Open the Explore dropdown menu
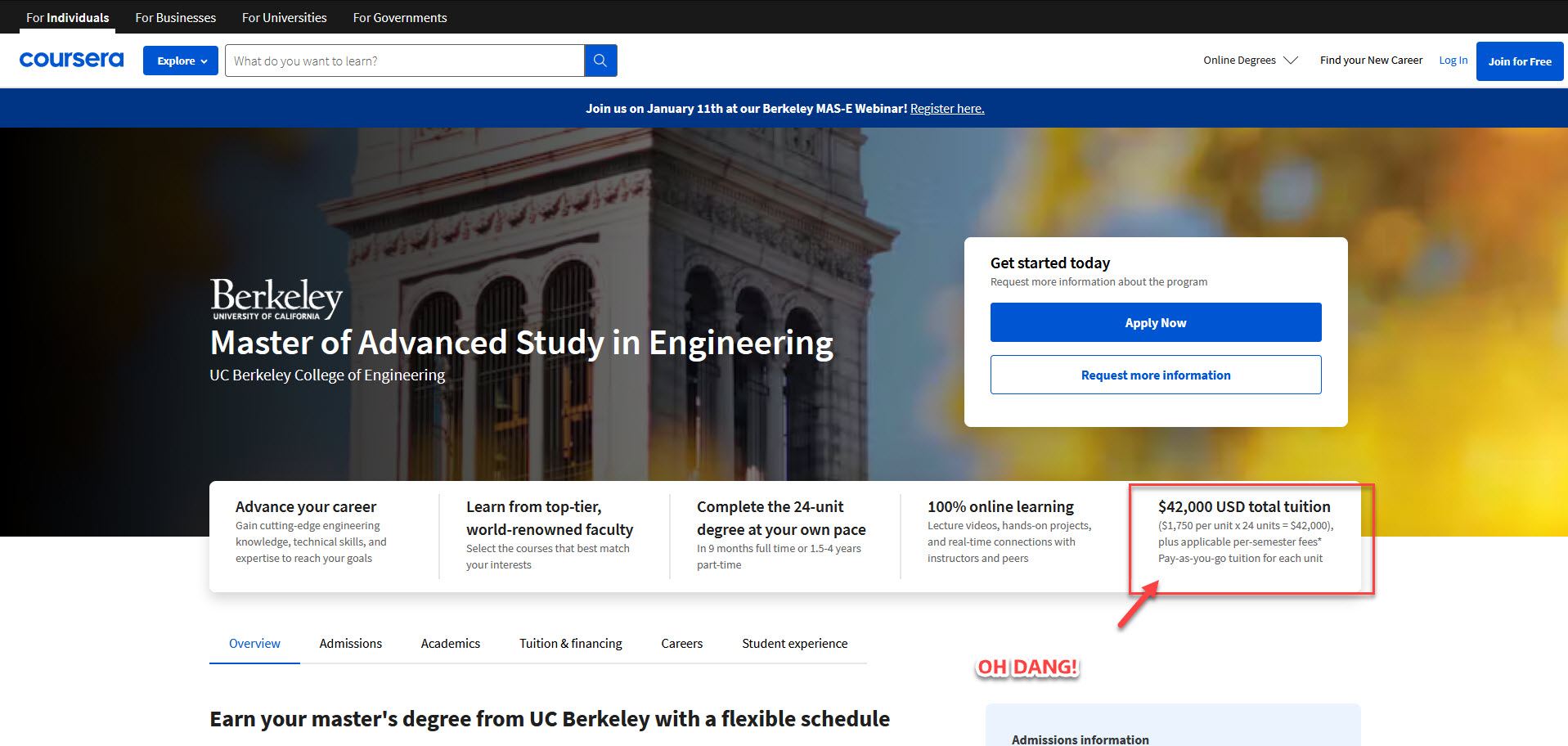Viewport: 1568px width, 746px height. pos(181,61)
